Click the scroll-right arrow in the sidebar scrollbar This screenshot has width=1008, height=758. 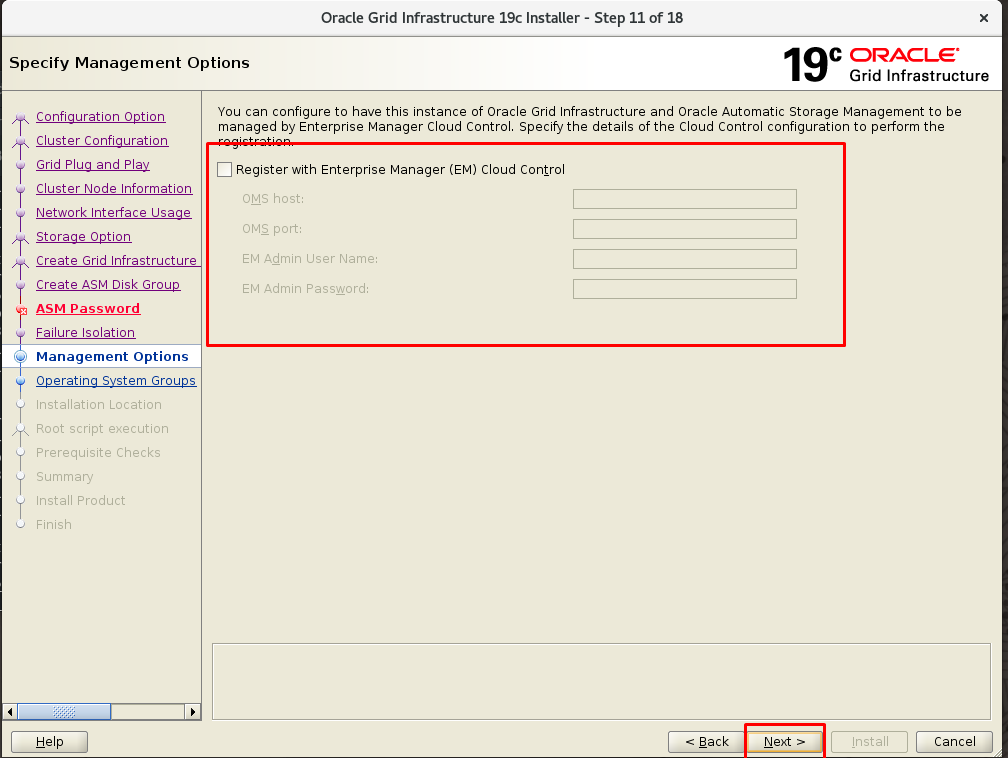[194, 712]
